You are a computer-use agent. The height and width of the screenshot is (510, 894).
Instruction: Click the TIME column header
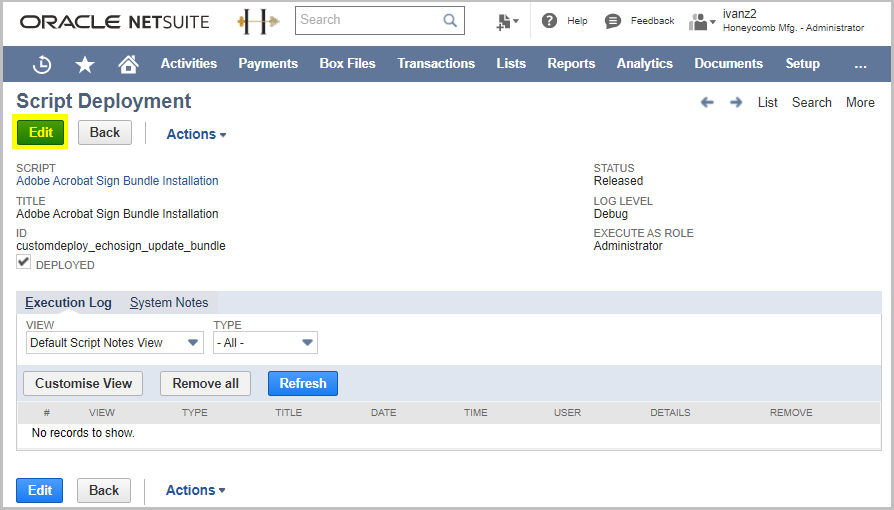point(476,412)
